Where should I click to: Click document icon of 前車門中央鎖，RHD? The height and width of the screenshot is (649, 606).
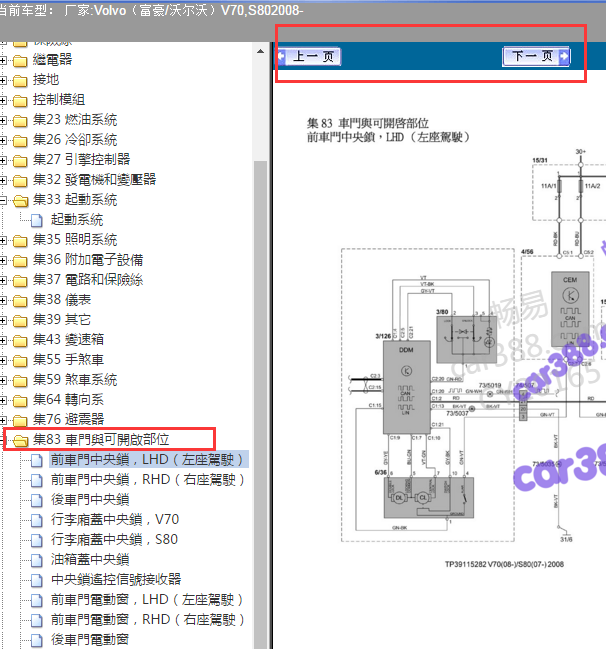[37, 481]
